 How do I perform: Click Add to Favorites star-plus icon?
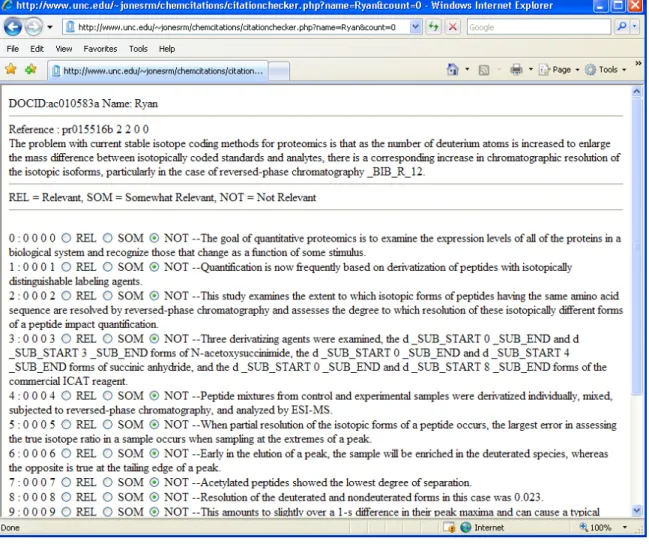coord(31,70)
